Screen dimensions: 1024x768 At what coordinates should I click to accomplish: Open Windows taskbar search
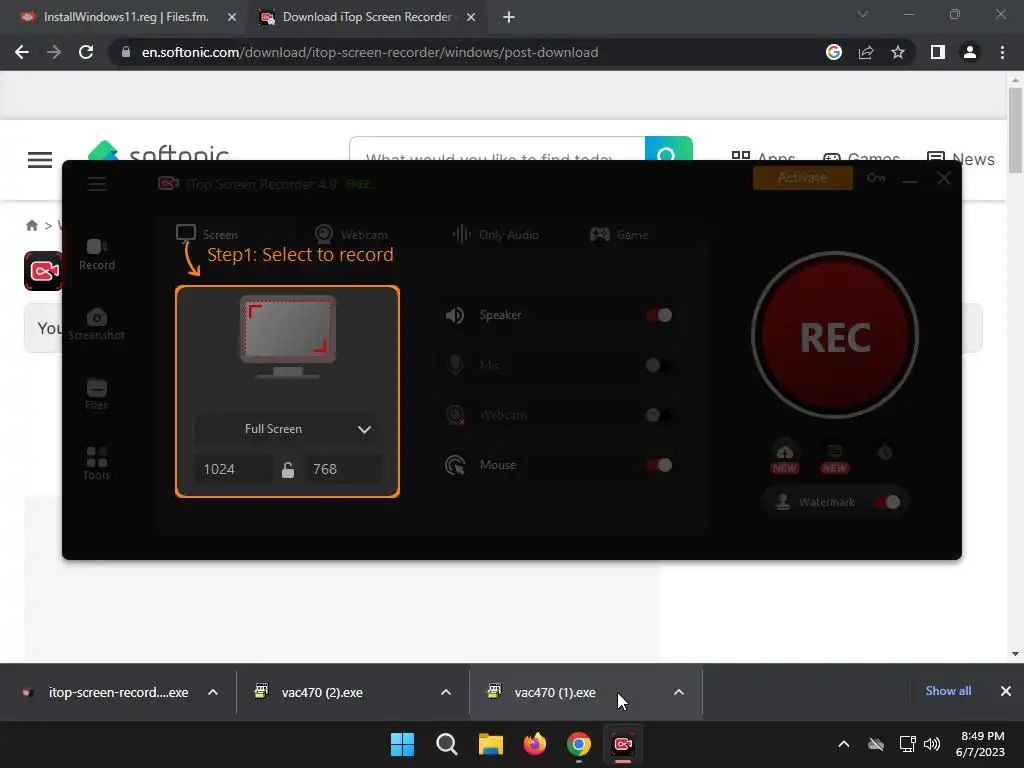coord(447,744)
